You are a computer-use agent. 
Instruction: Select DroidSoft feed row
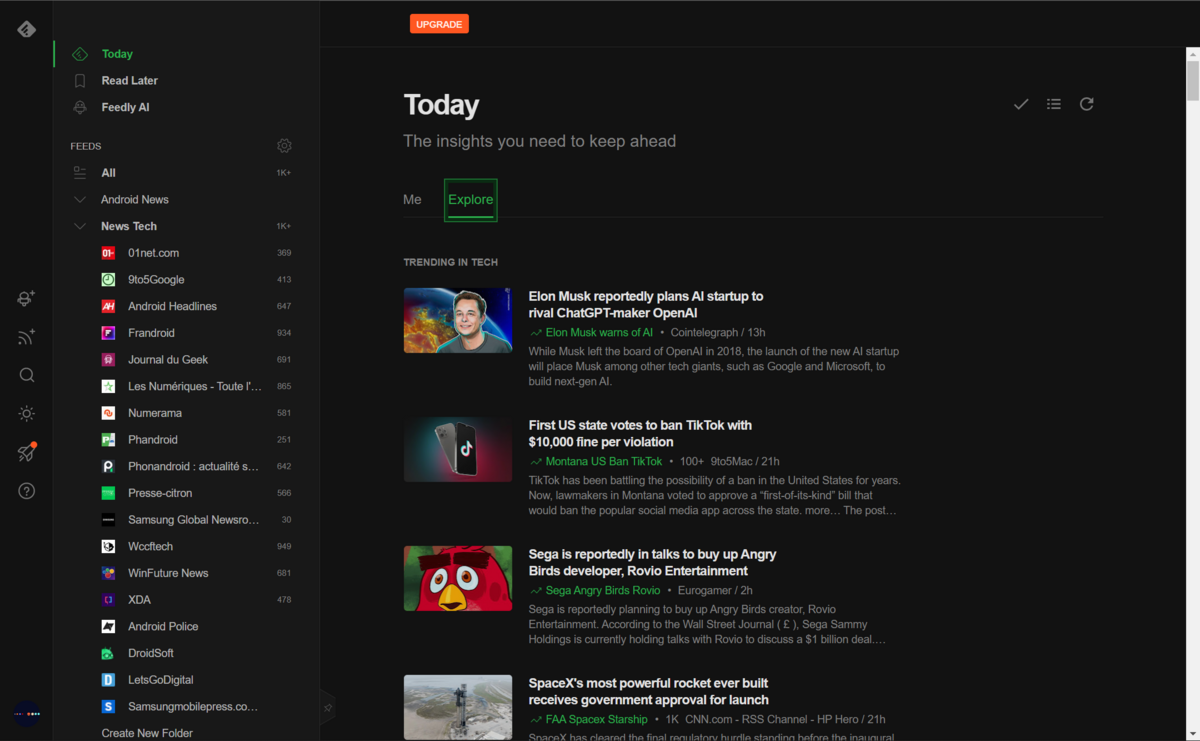coord(186,653)
